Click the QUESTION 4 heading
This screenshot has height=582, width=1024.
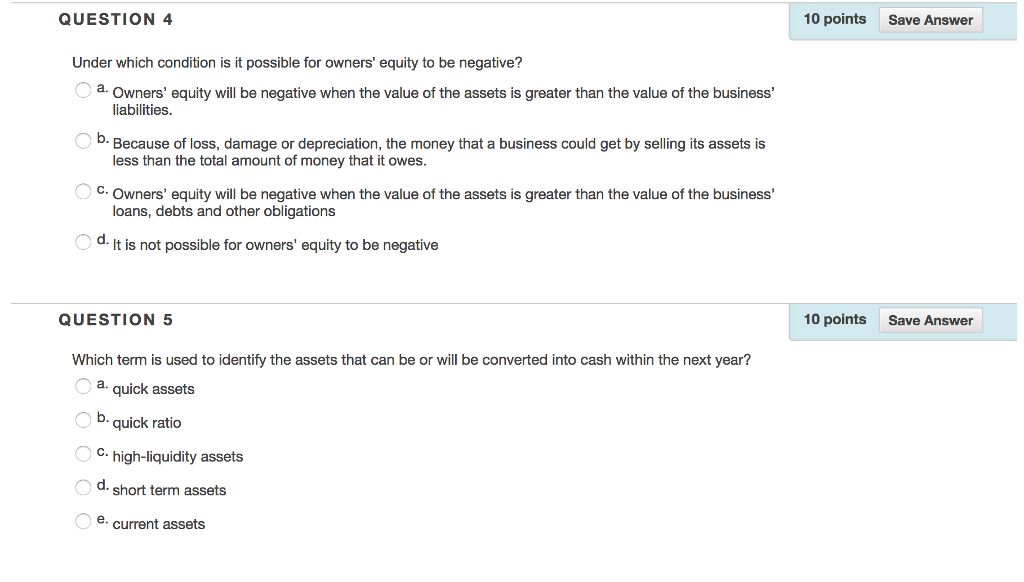[115, 18]
